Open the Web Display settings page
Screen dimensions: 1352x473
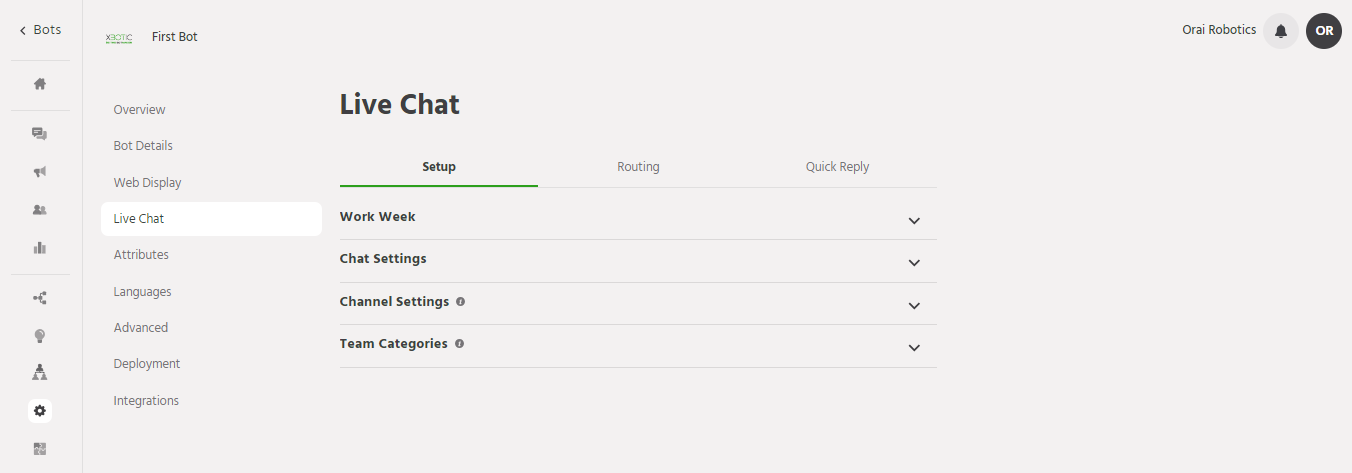click(147, 183)
